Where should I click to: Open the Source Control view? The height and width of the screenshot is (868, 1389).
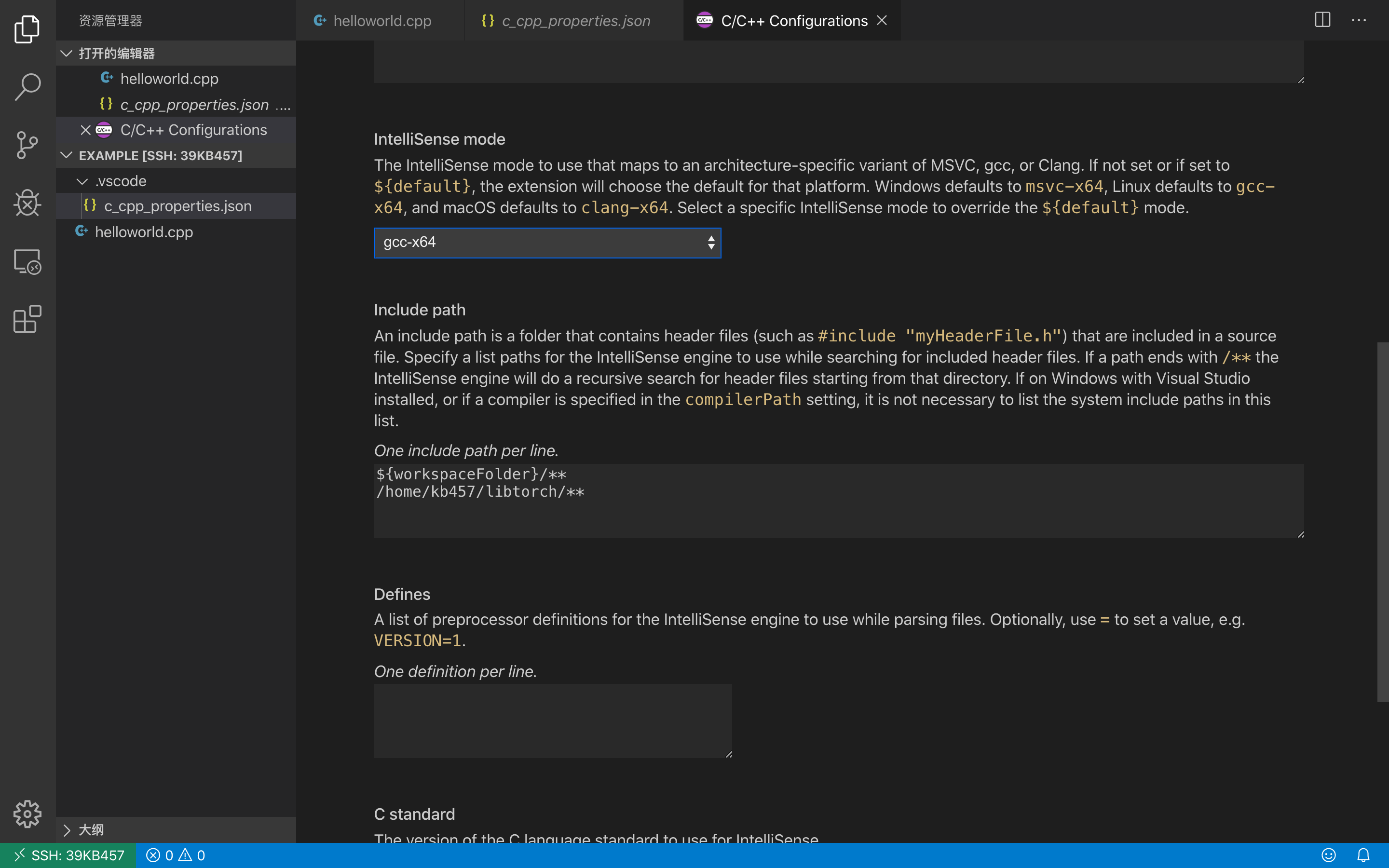pyautogui.click(x=27, y=145)
